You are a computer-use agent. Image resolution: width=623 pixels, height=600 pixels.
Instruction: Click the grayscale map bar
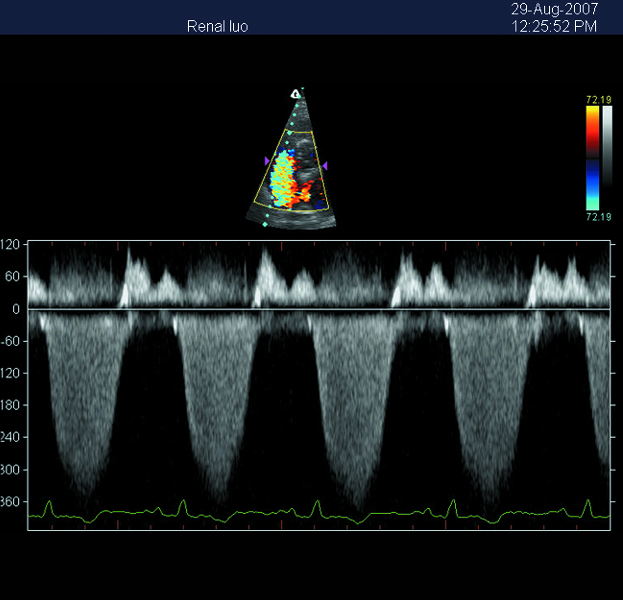pos(607,157)
